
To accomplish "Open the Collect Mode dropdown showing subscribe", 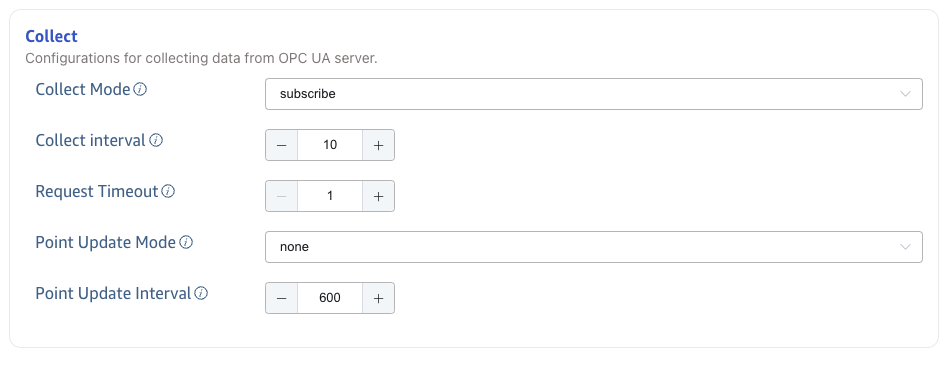I will pyautogui.click(x=594, y=94).
